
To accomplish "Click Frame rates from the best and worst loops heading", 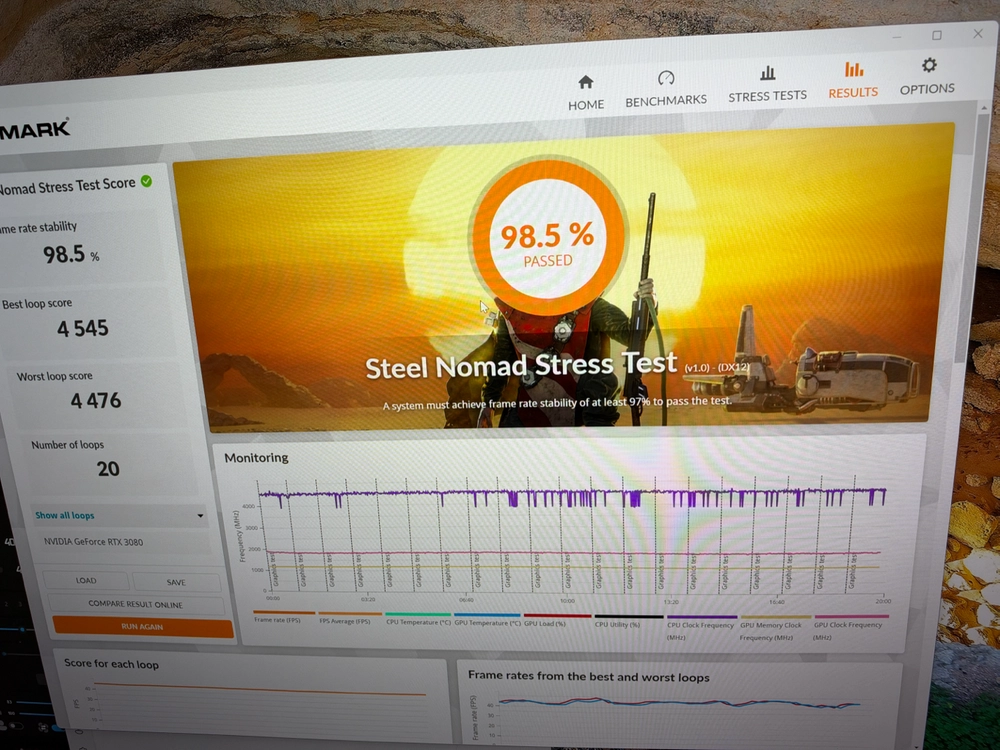I will [x=589, y=677].
